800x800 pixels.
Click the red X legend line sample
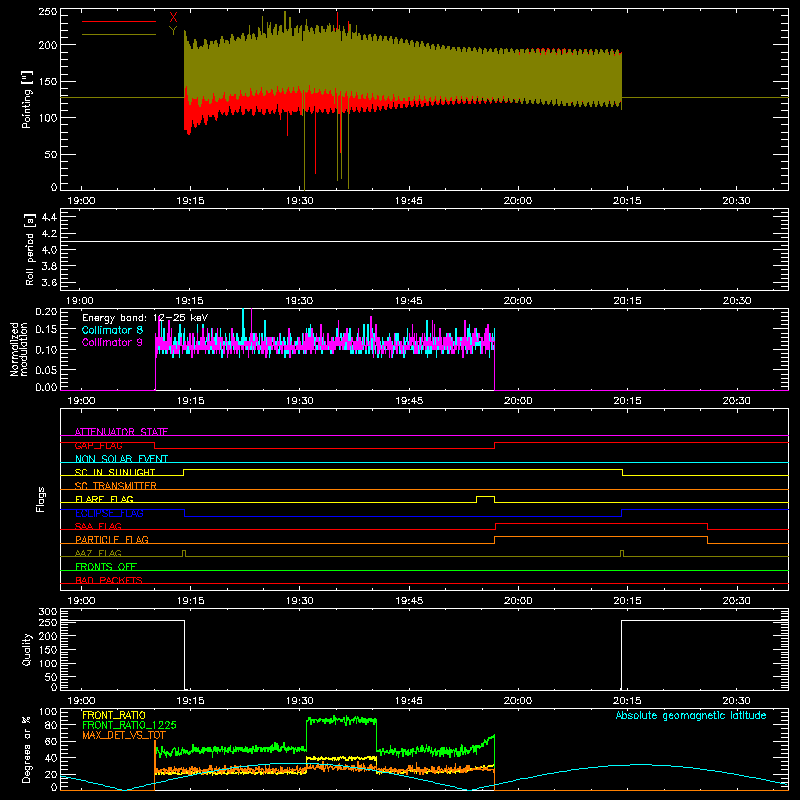(x=119, y=21)
